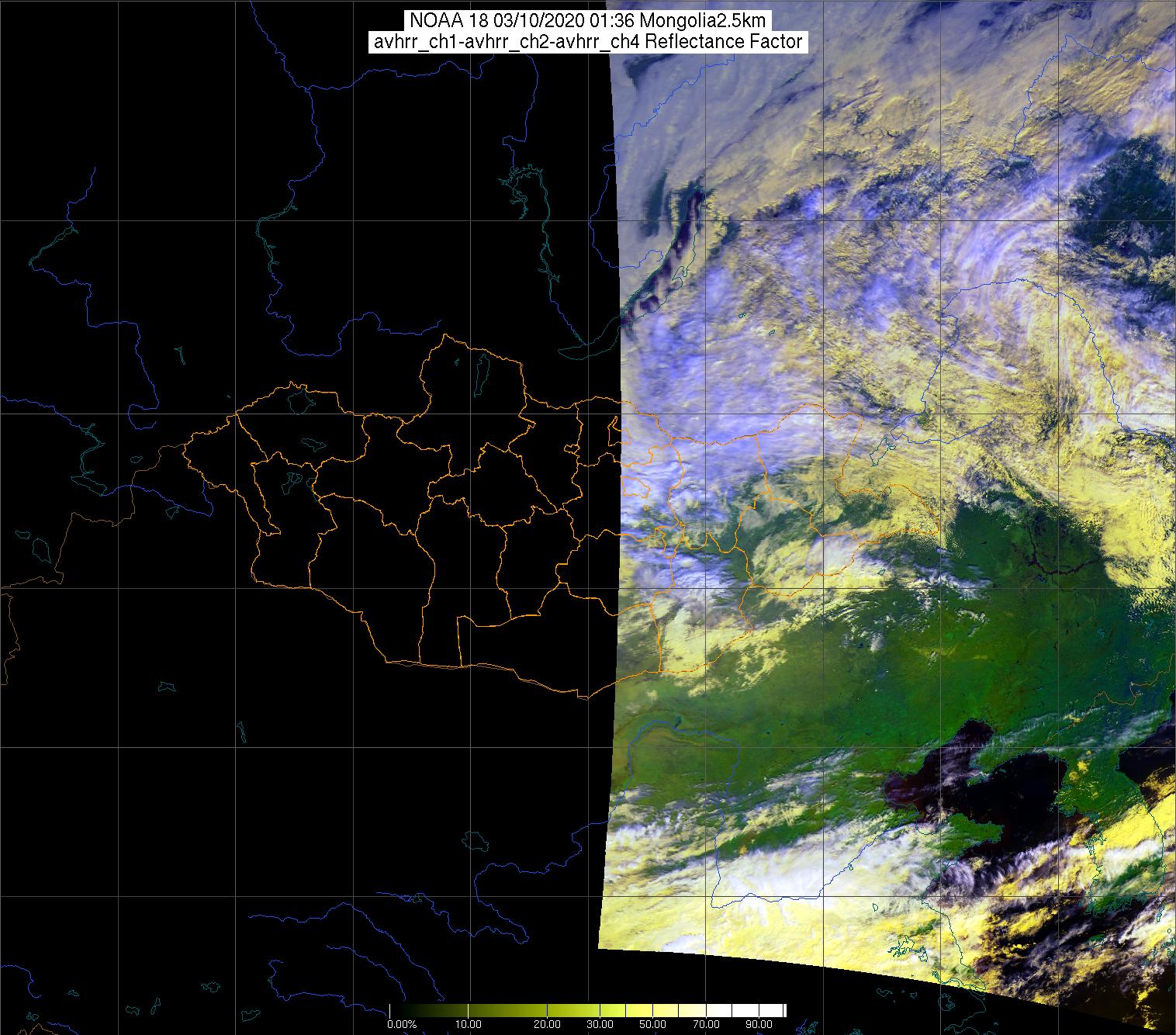Click the reflectance colorbar's bright yellow section
The width and height of the screenshot is (1176, 1035).
[x=638, y=1011]
